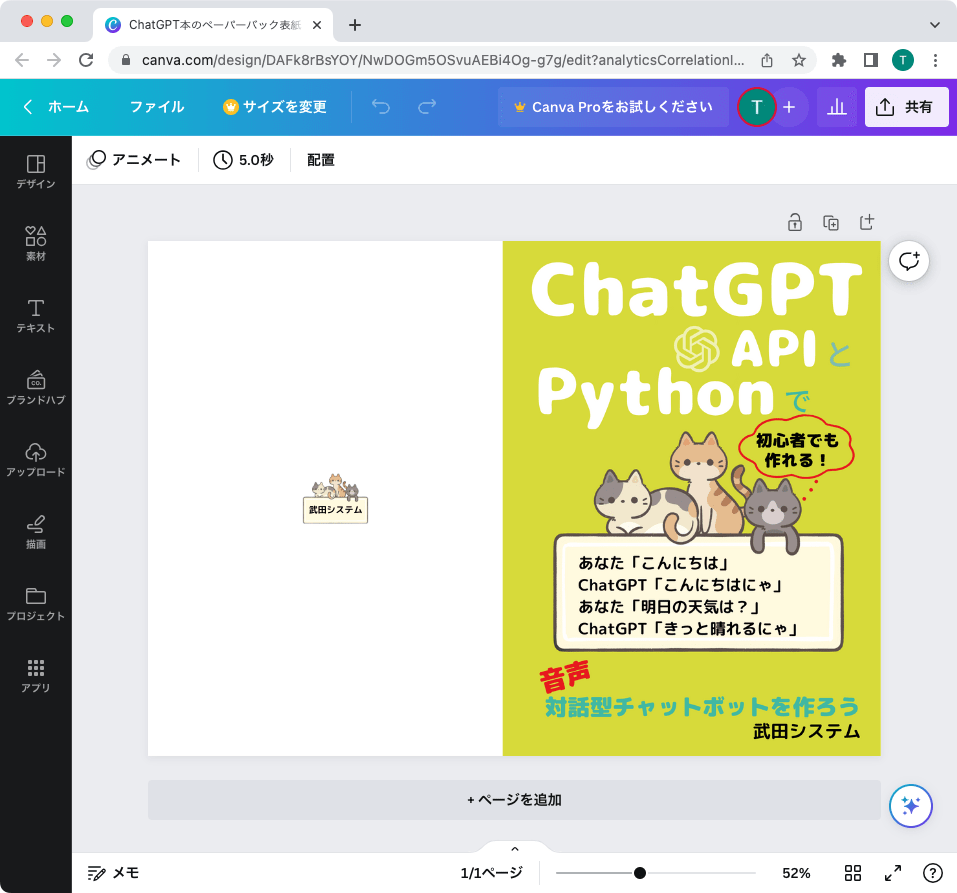Viewport: 957px width, 893px height.
Task: Select the OpenAI logo graphic
Action: 696,349
